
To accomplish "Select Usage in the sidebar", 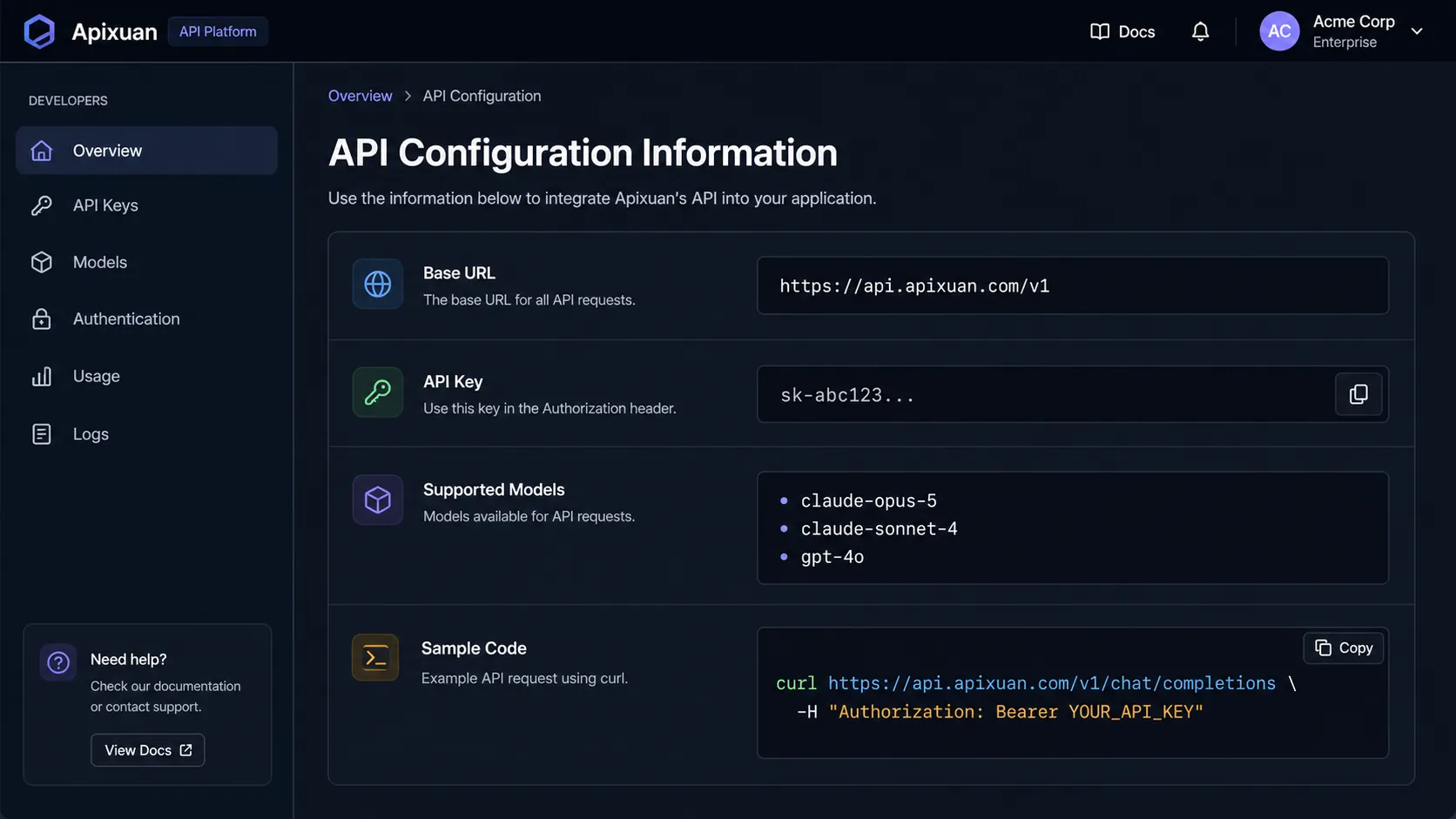I will [x=146, y=376].
